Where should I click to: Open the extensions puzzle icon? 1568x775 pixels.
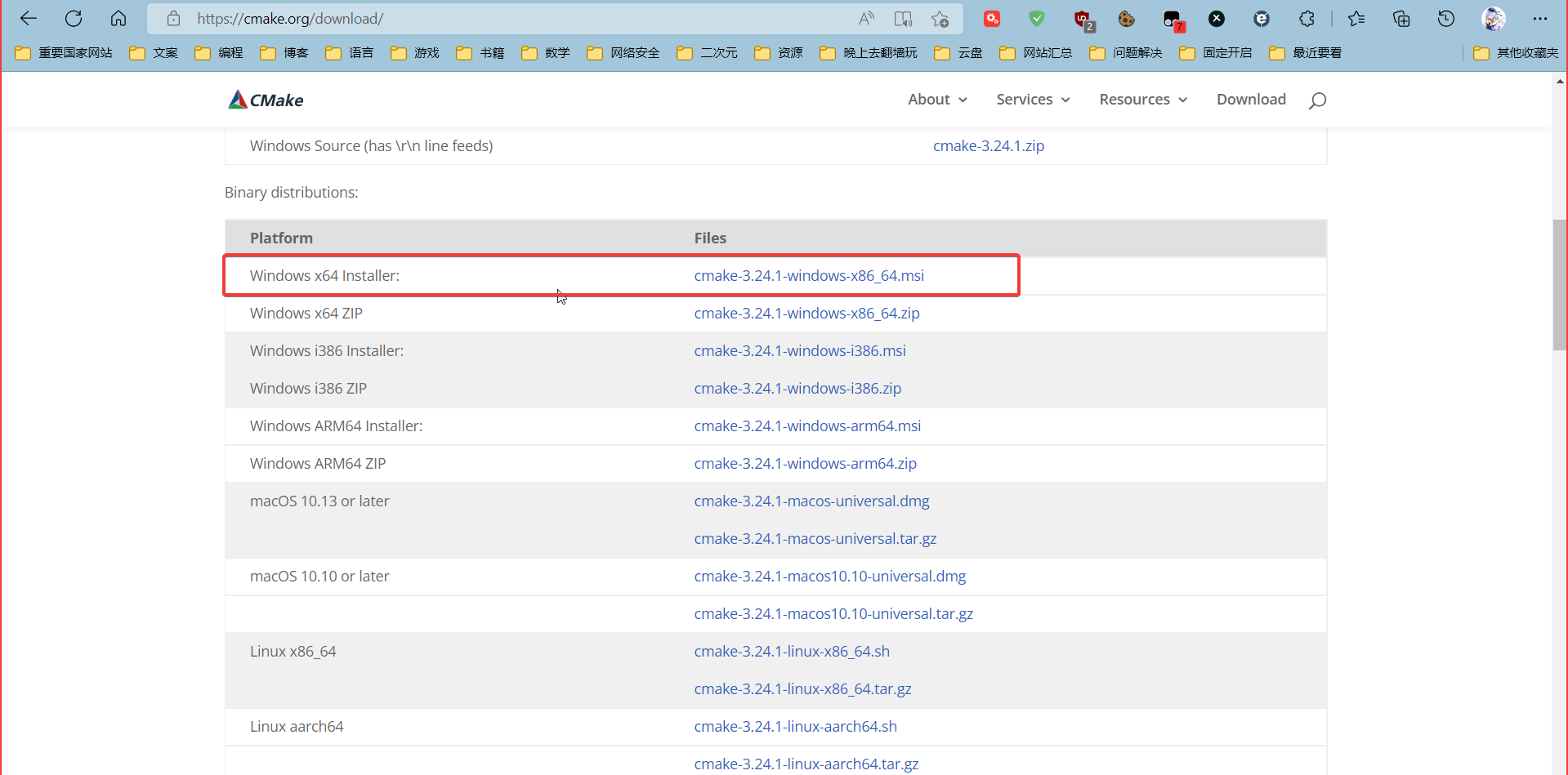point(1307,18)
